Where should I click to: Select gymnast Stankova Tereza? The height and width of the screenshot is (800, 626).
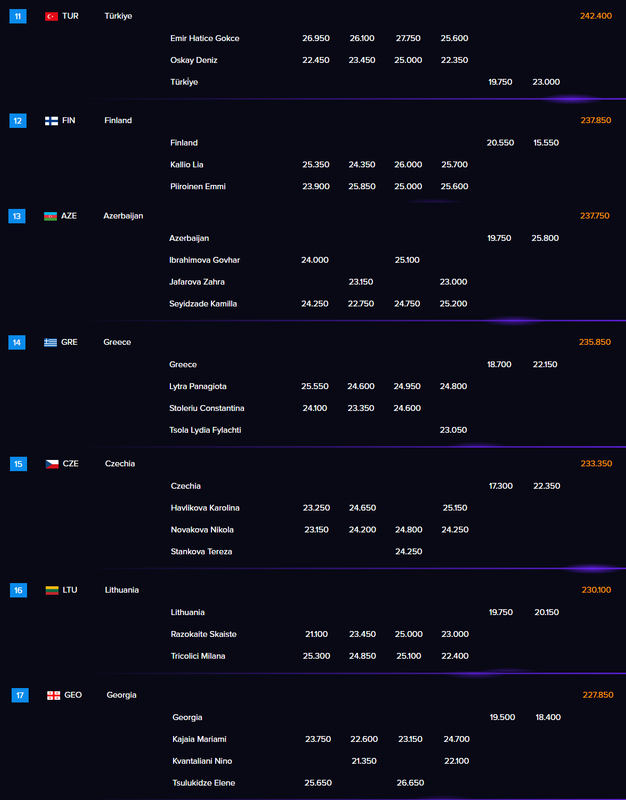click(x=202, y=552)
